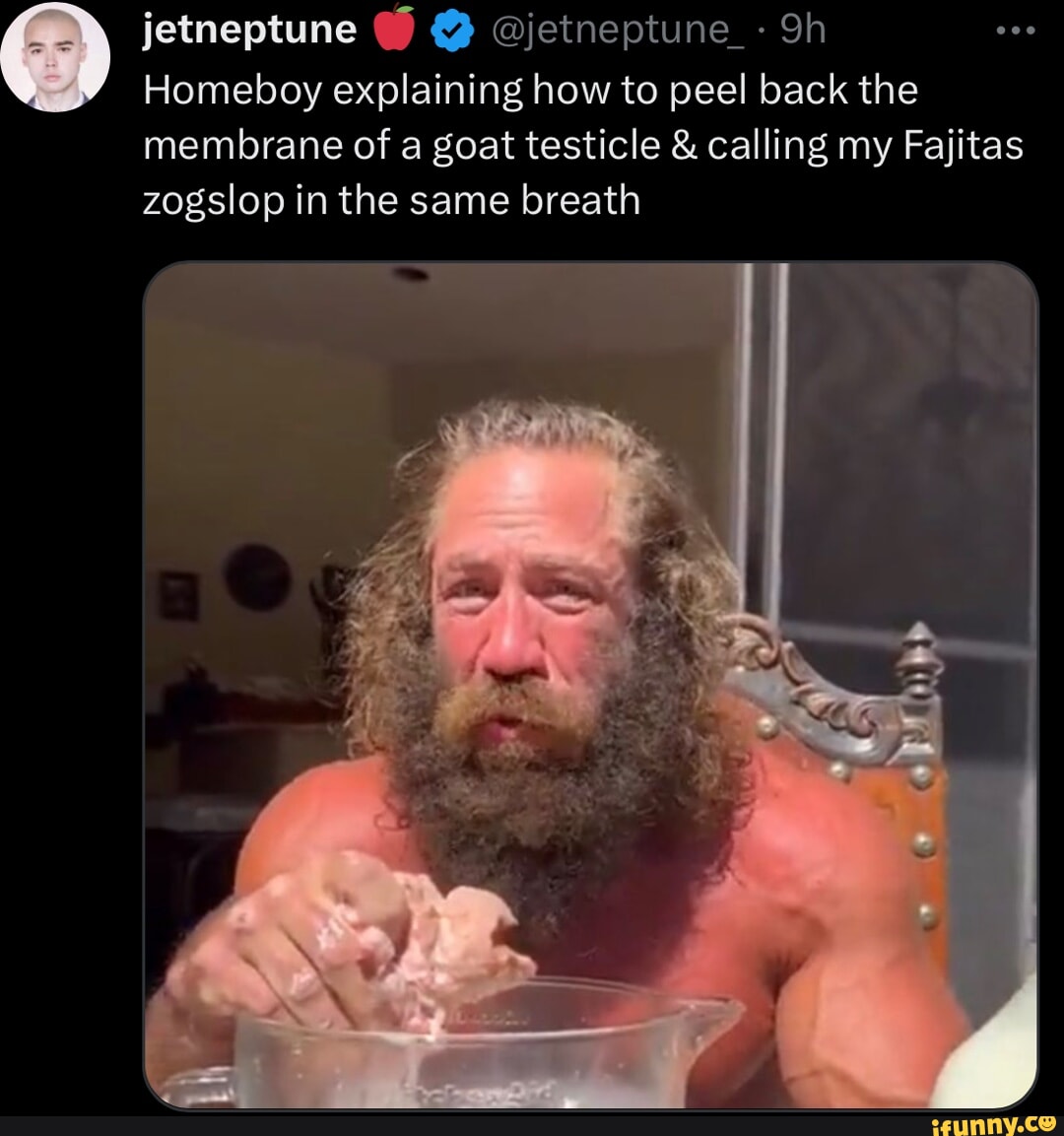Open jetneptune's profile avatar
This screenshot has height=1136, width=1064.
pyautogui.click(x=55, y=56)
